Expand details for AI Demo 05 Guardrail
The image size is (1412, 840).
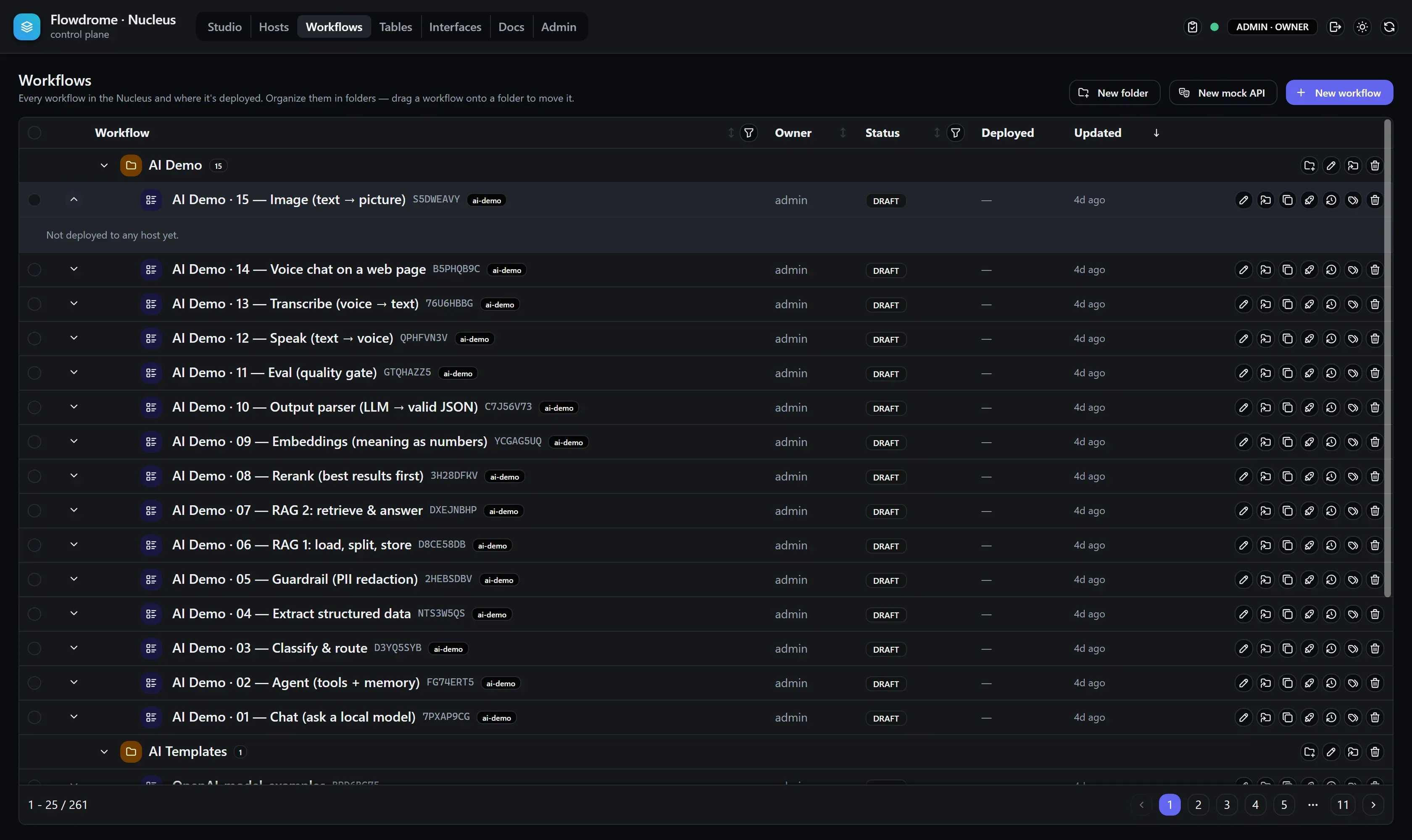tap(74, 579)
